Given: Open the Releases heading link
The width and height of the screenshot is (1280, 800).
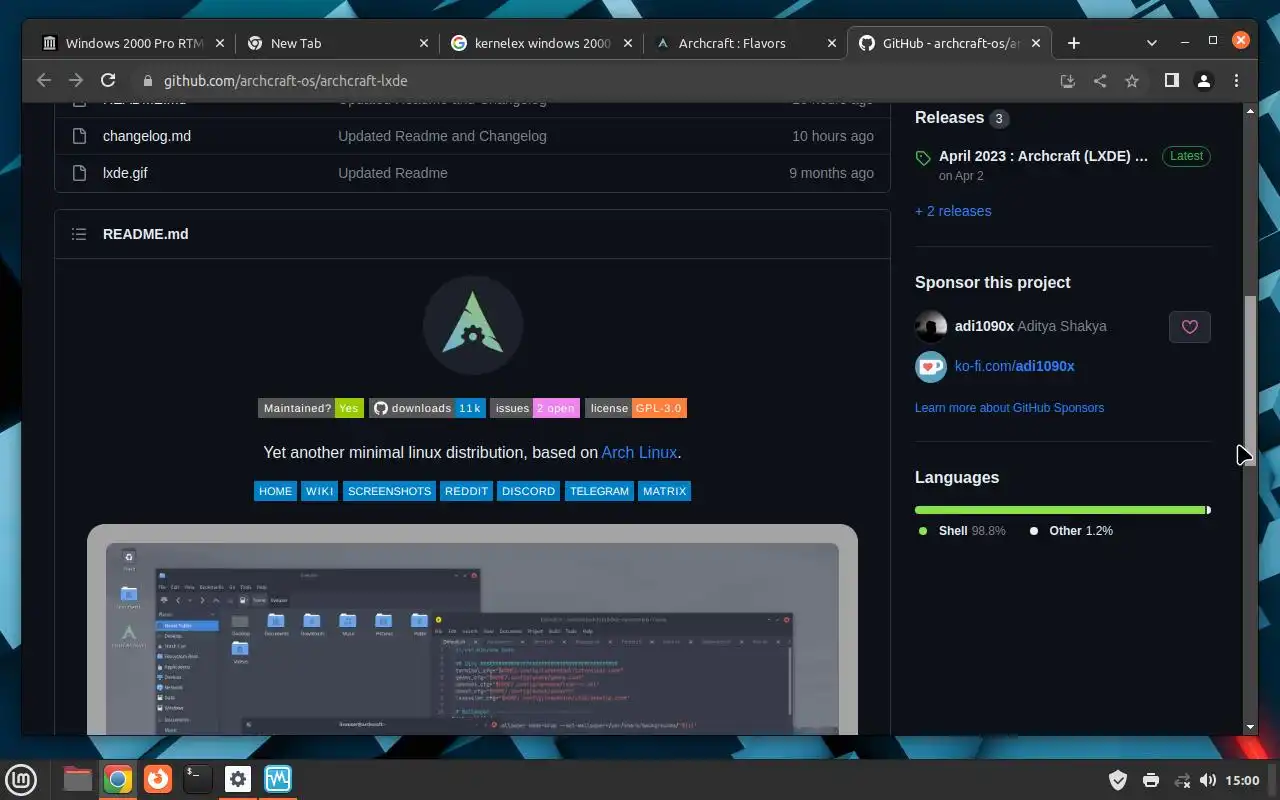Looking at the screenshot, I should click(x=949, y=118).
